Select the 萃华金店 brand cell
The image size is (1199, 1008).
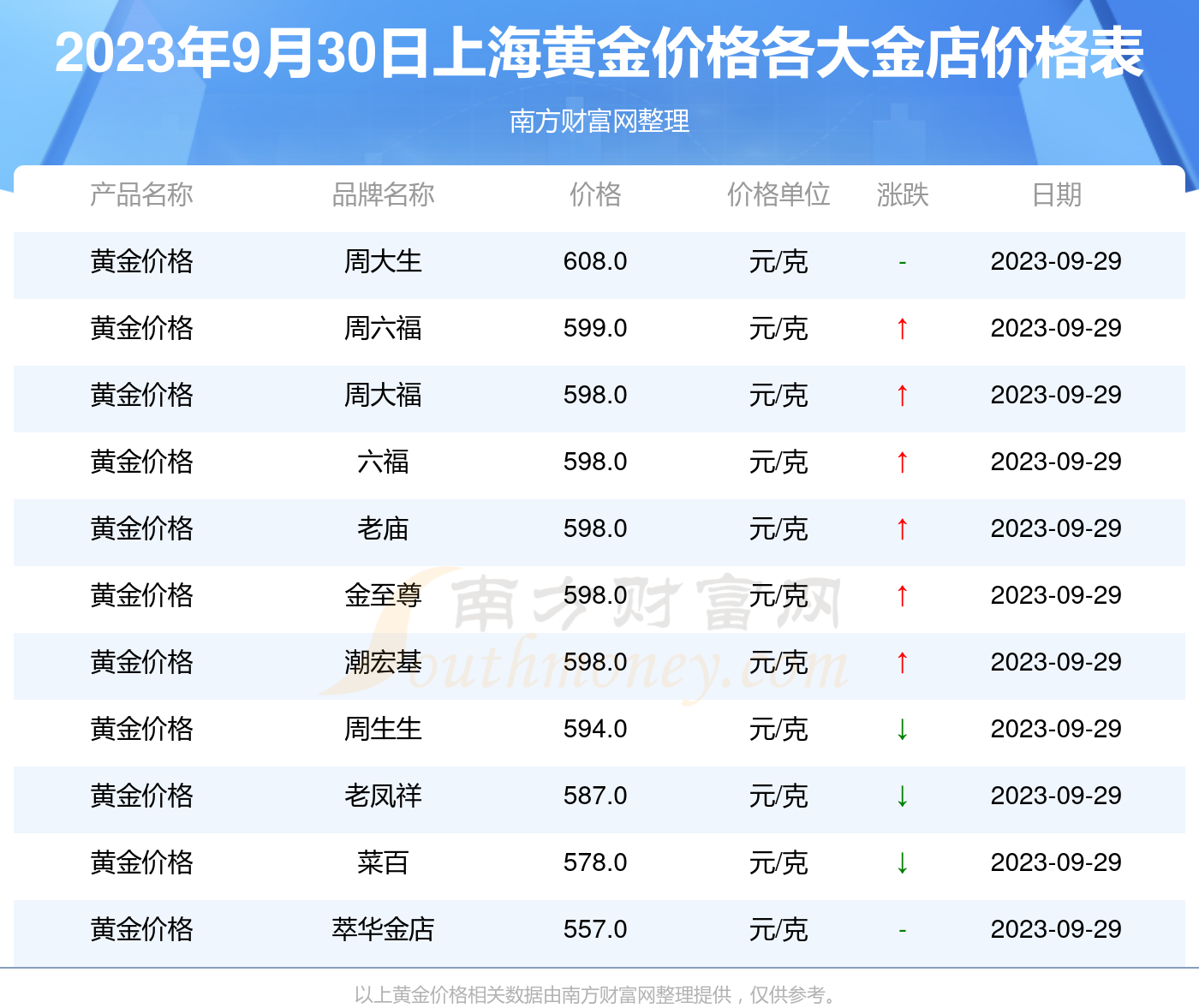point(383,929)
